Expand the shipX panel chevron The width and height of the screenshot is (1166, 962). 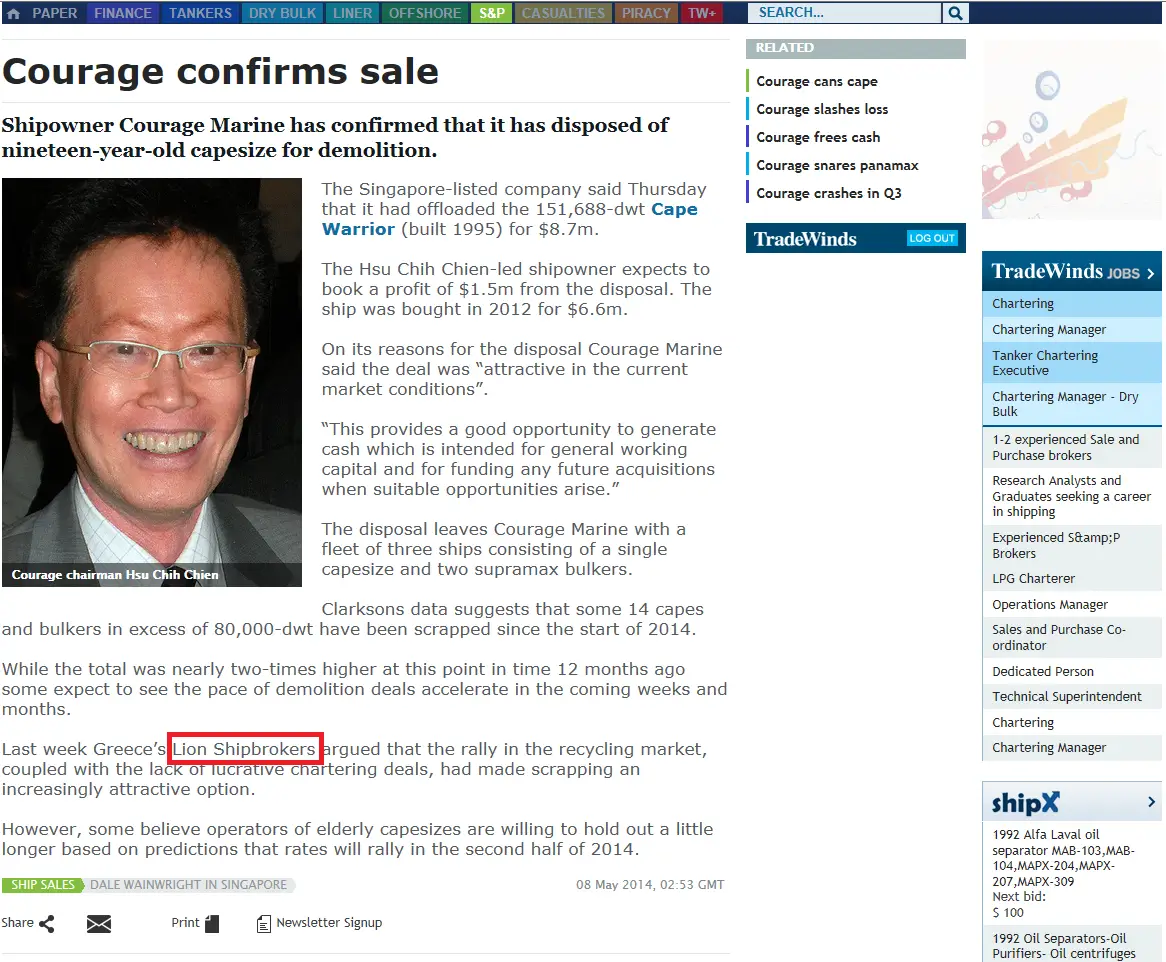1151,801
